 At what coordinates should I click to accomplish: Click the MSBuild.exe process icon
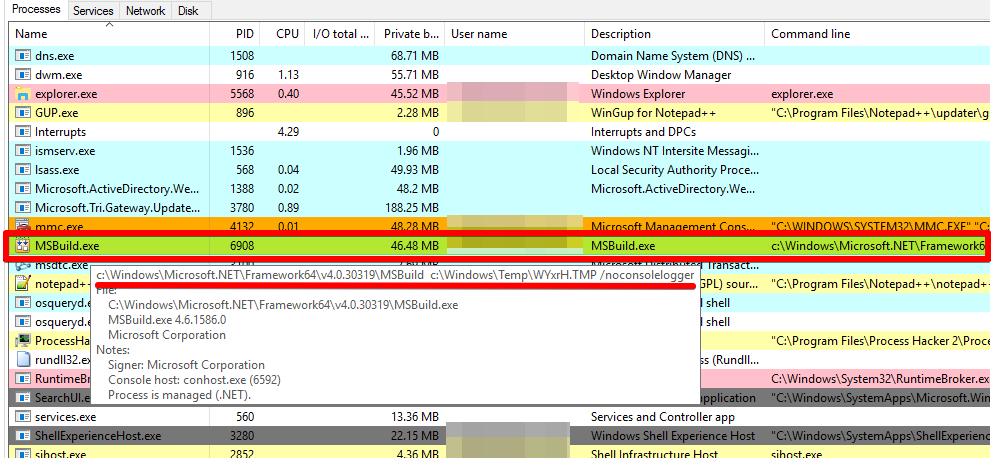point(22,246)
